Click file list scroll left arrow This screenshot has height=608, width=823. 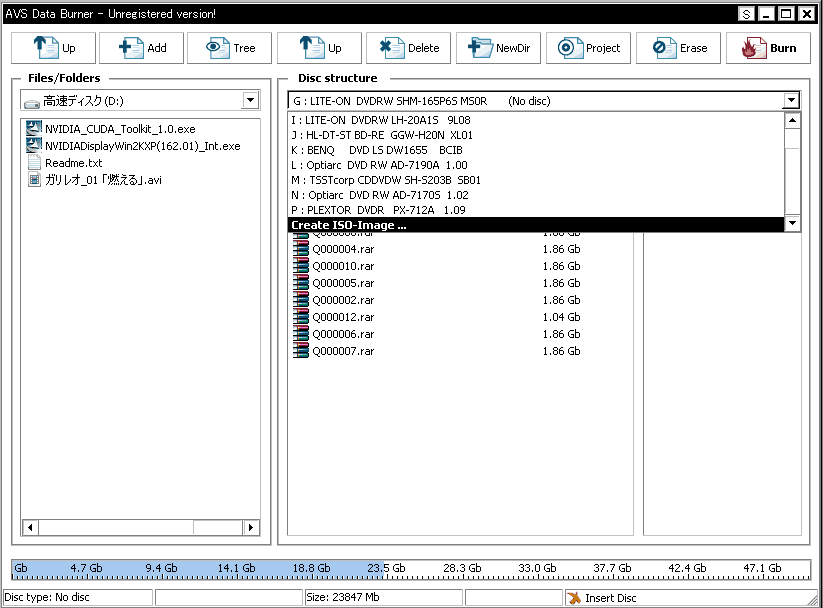point(30,527)
